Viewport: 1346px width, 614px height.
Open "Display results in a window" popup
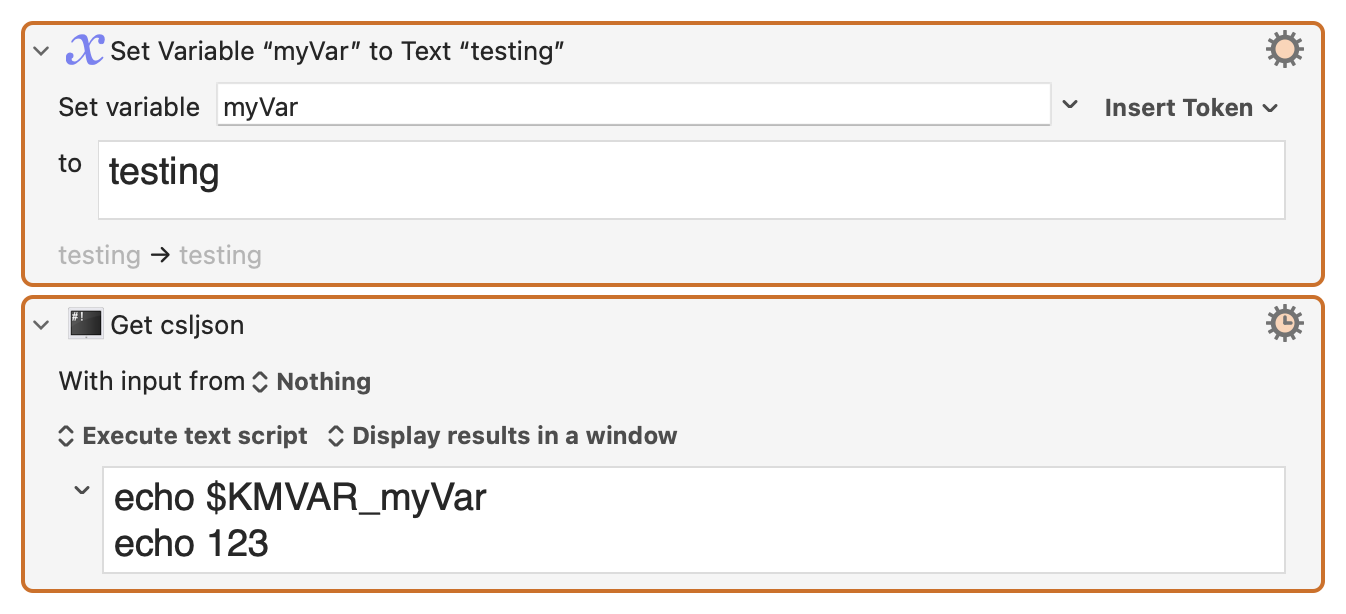(x=503, y=436)
